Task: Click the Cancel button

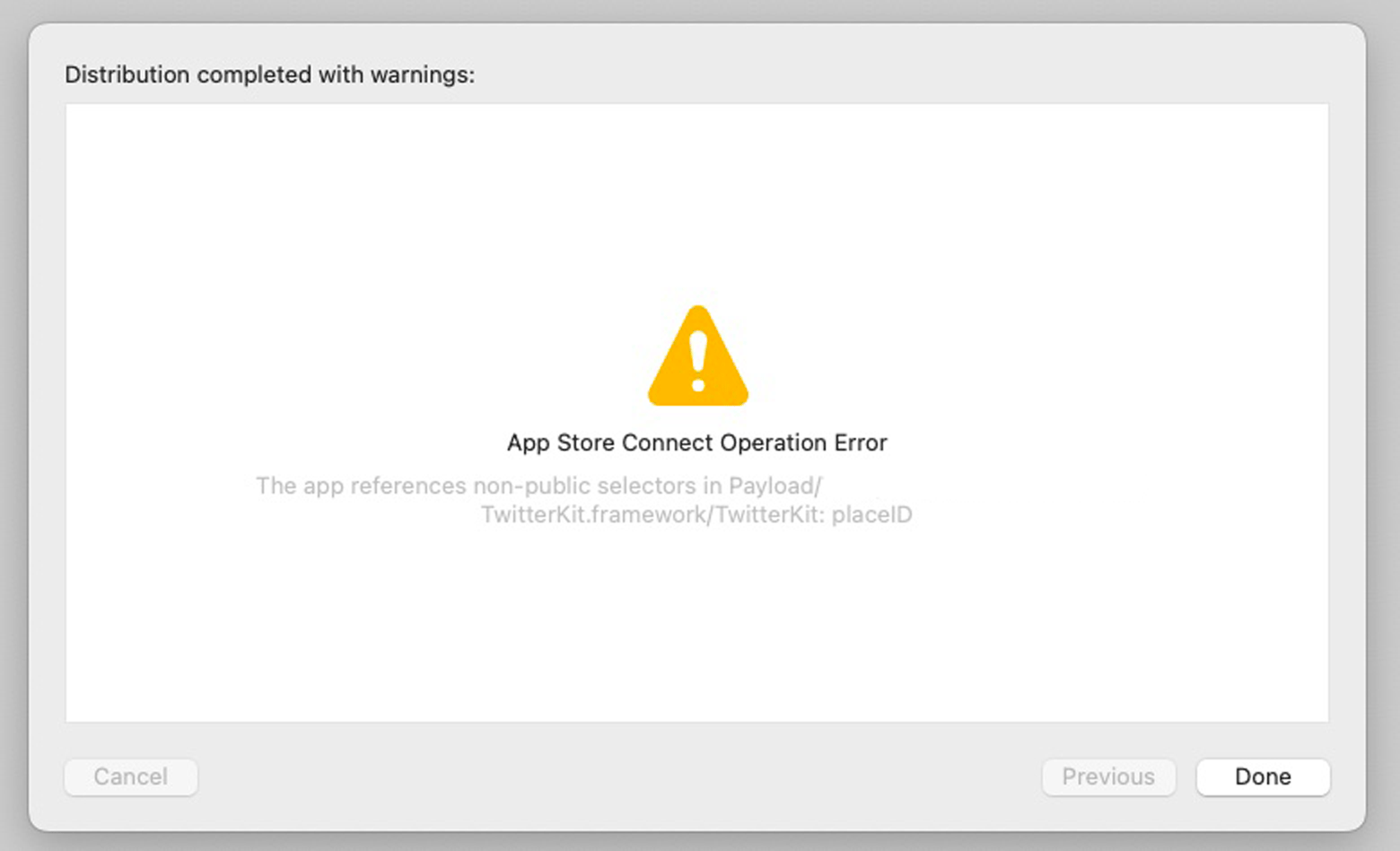Action: (131, 776)
